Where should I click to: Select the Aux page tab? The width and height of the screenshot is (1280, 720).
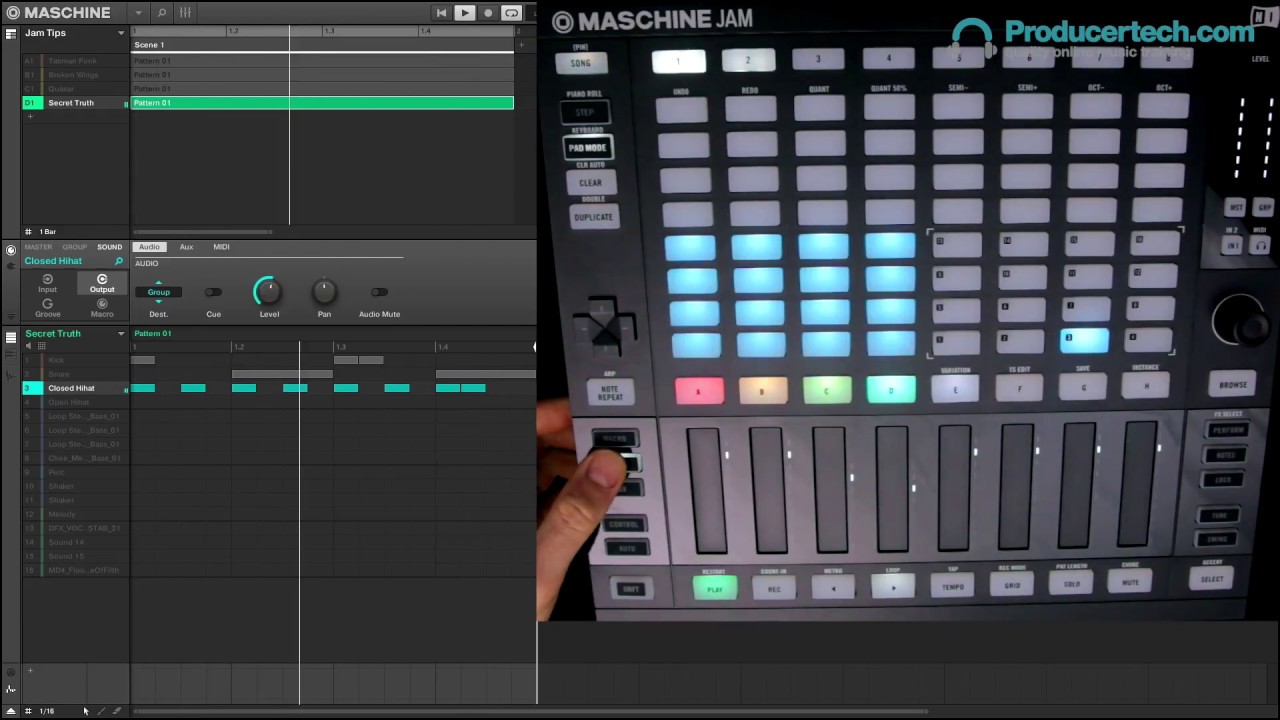click(x=186, y=247)
